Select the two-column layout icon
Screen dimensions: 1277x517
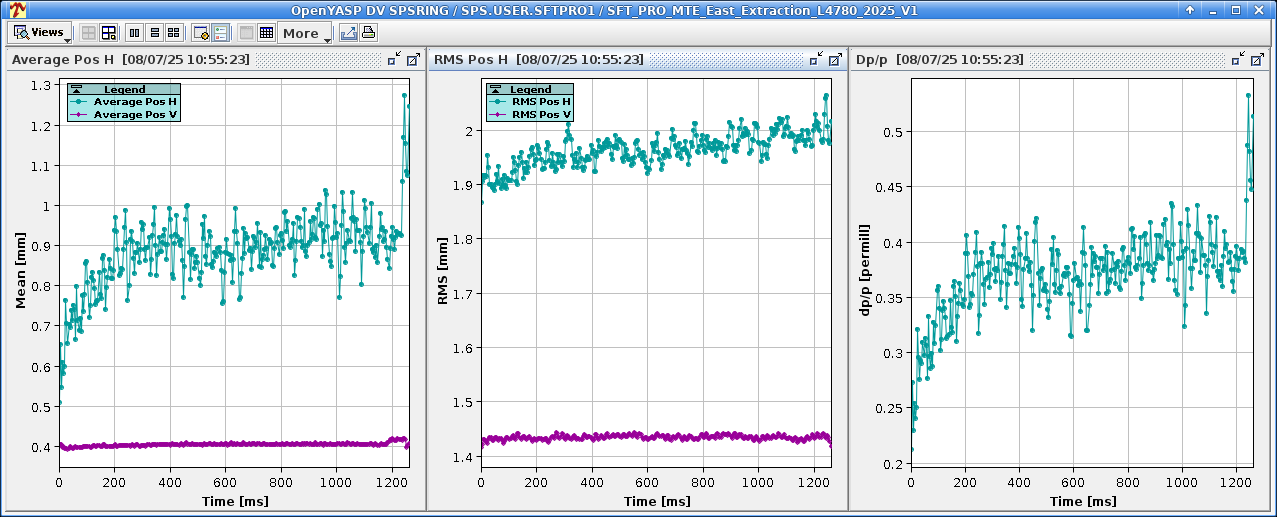[x=135, y=33]
